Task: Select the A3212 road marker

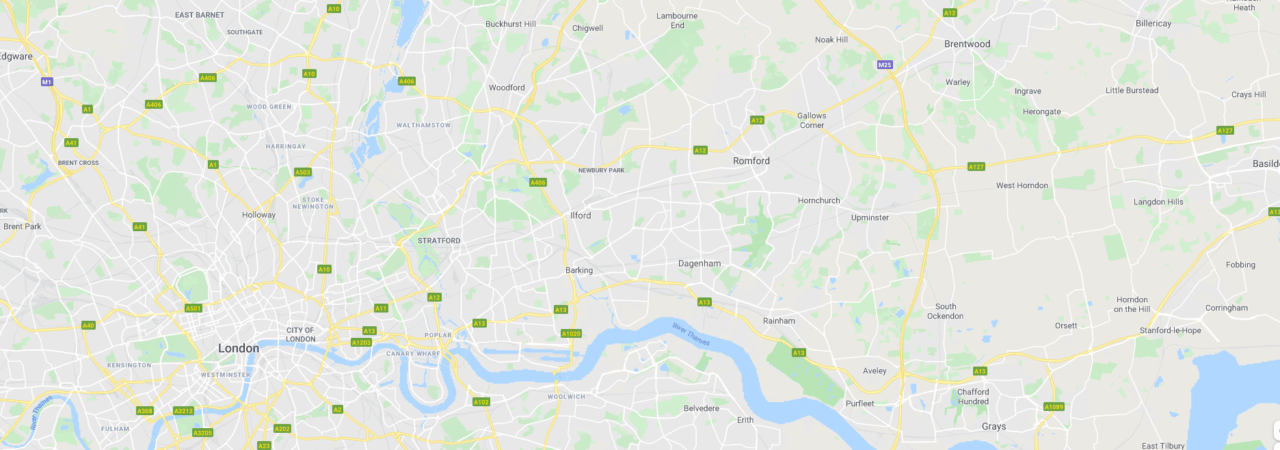Action: tap(183, 411)
